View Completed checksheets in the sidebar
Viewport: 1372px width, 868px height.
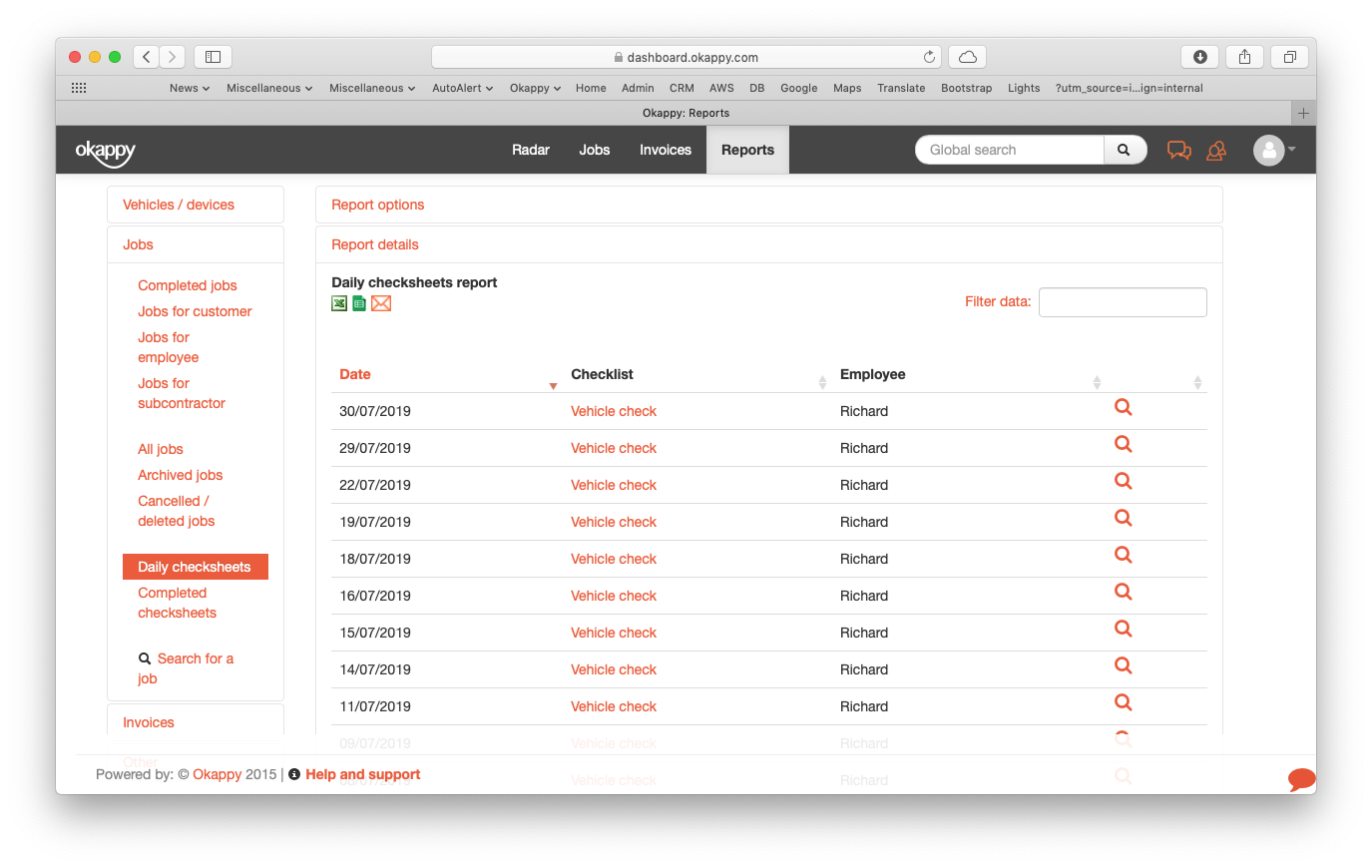pos(177,603)
